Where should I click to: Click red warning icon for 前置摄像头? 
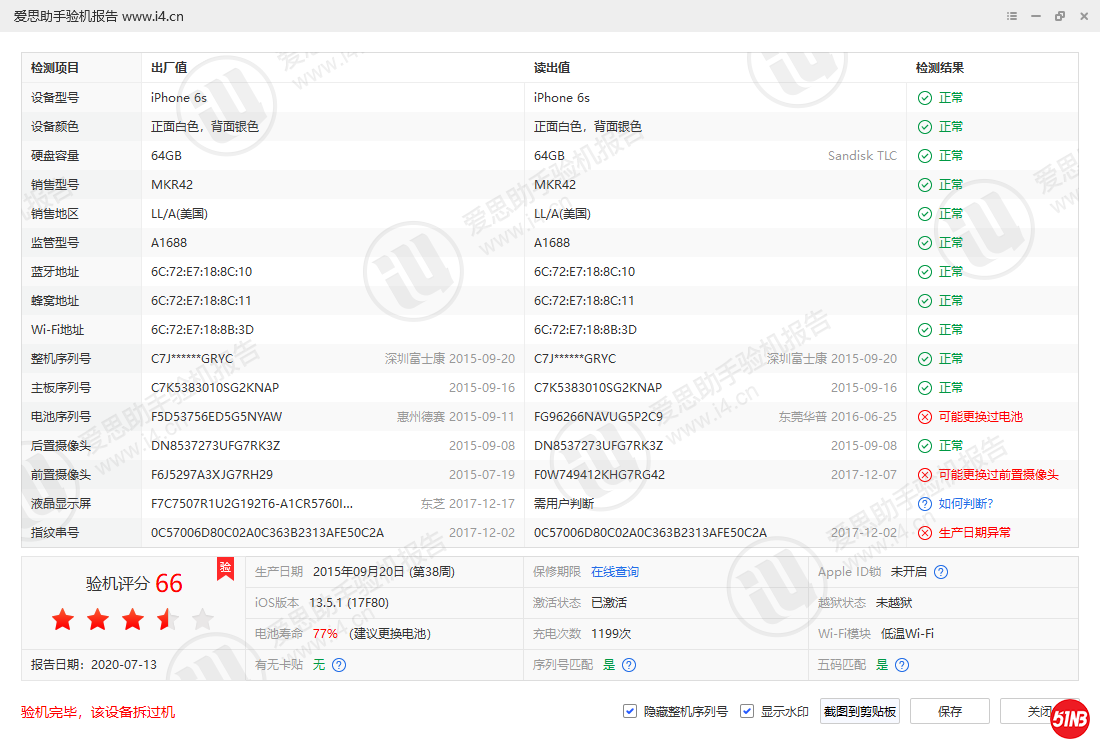(925, 475)
